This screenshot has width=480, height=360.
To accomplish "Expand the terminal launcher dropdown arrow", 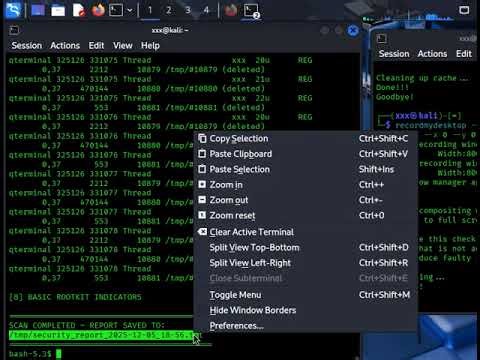I will [130, 10].
